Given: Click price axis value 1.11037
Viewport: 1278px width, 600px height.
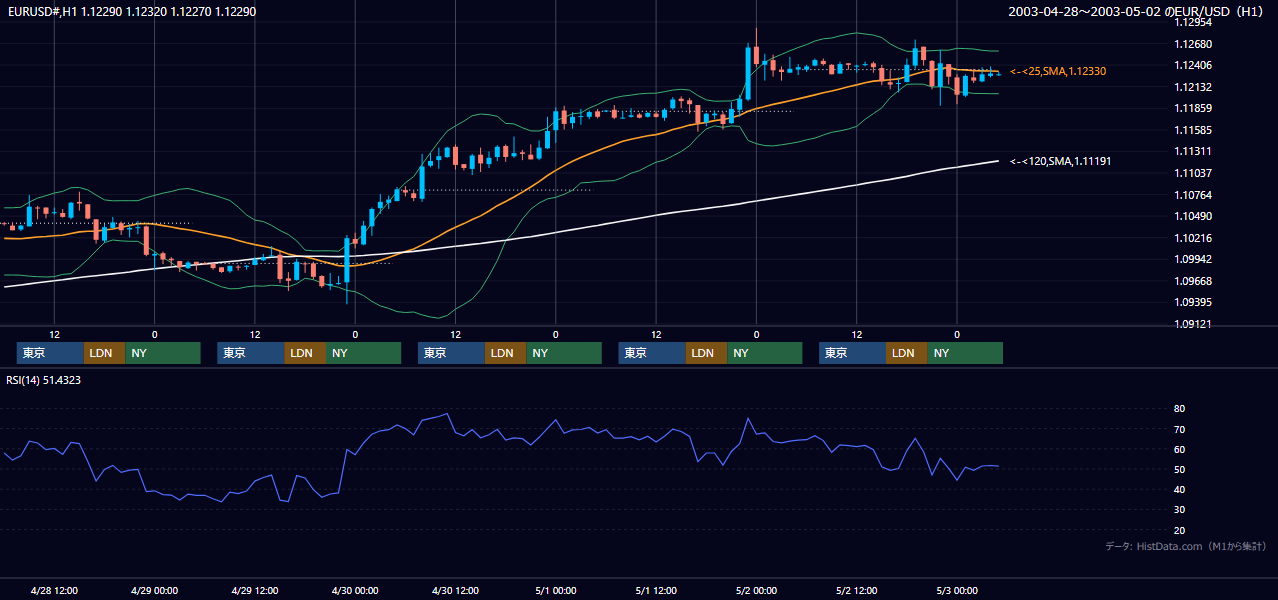Looking at the screenshot, I should [1194, 173].
